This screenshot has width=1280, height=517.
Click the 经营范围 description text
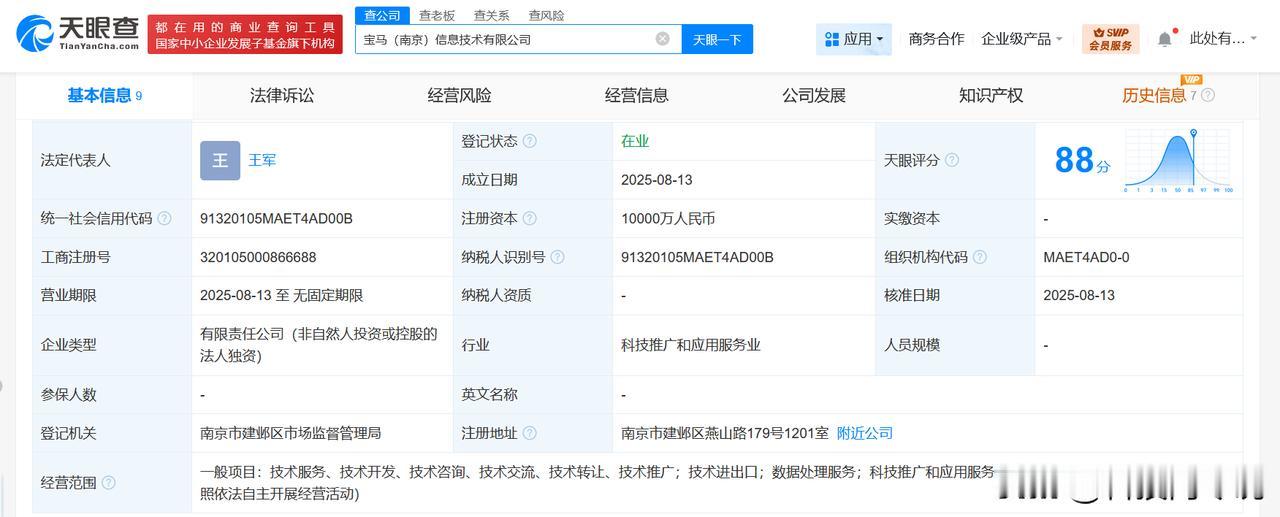pos(598,483)
